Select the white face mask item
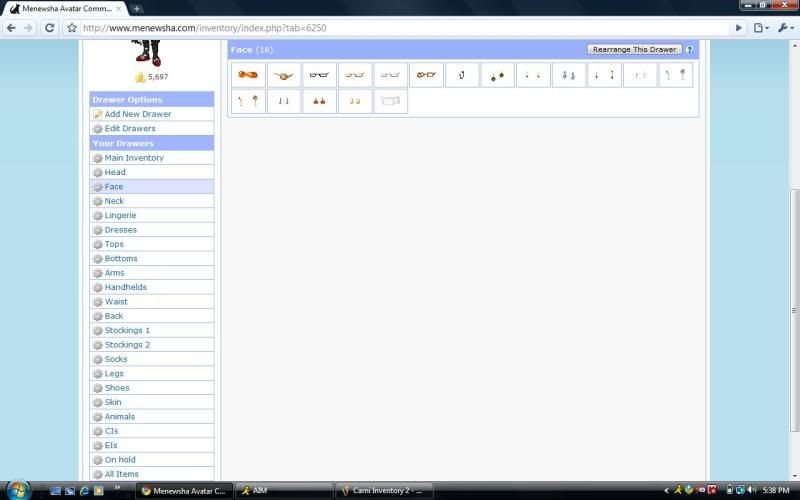Screen dimensions: 800x500 (390, 101)
